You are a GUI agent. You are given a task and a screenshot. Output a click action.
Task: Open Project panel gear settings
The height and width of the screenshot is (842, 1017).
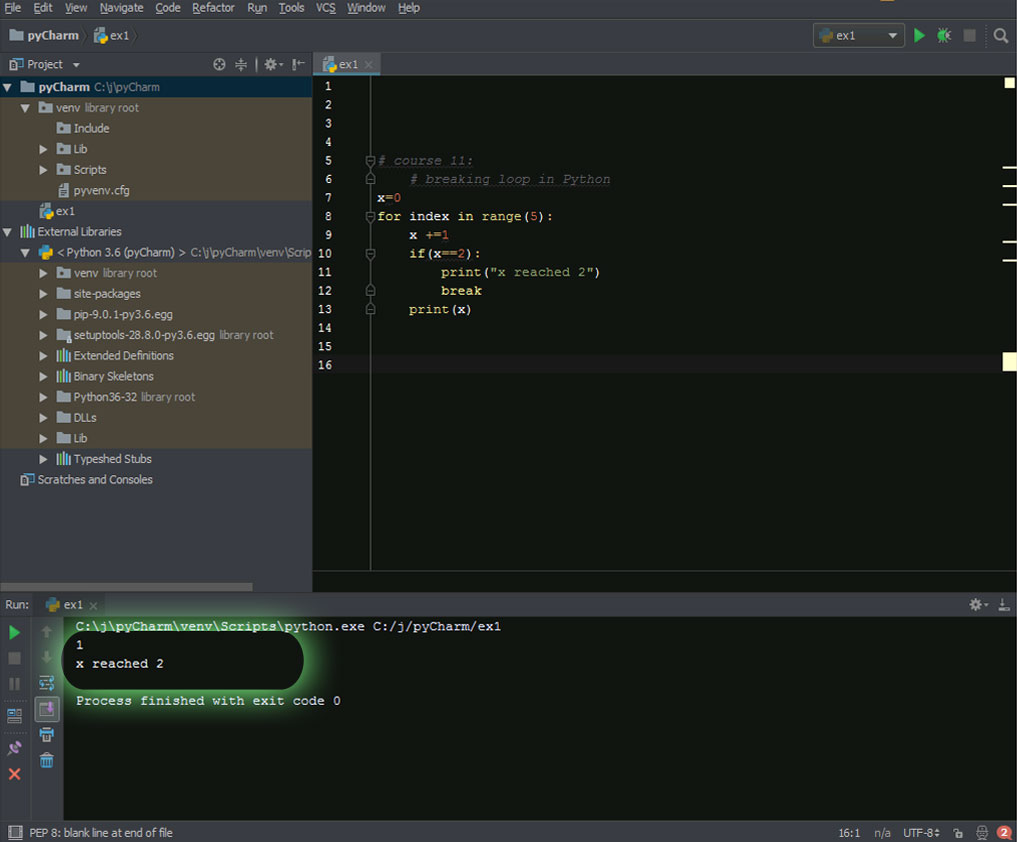pyautogui.click(x=272, y=64)
